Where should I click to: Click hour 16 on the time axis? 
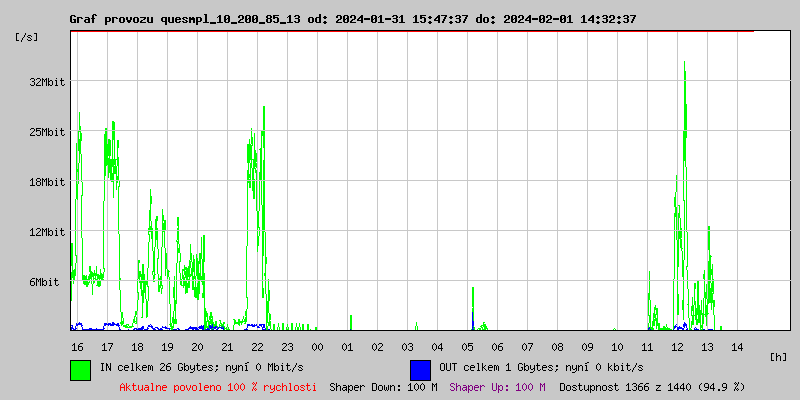tap(77, 346)
